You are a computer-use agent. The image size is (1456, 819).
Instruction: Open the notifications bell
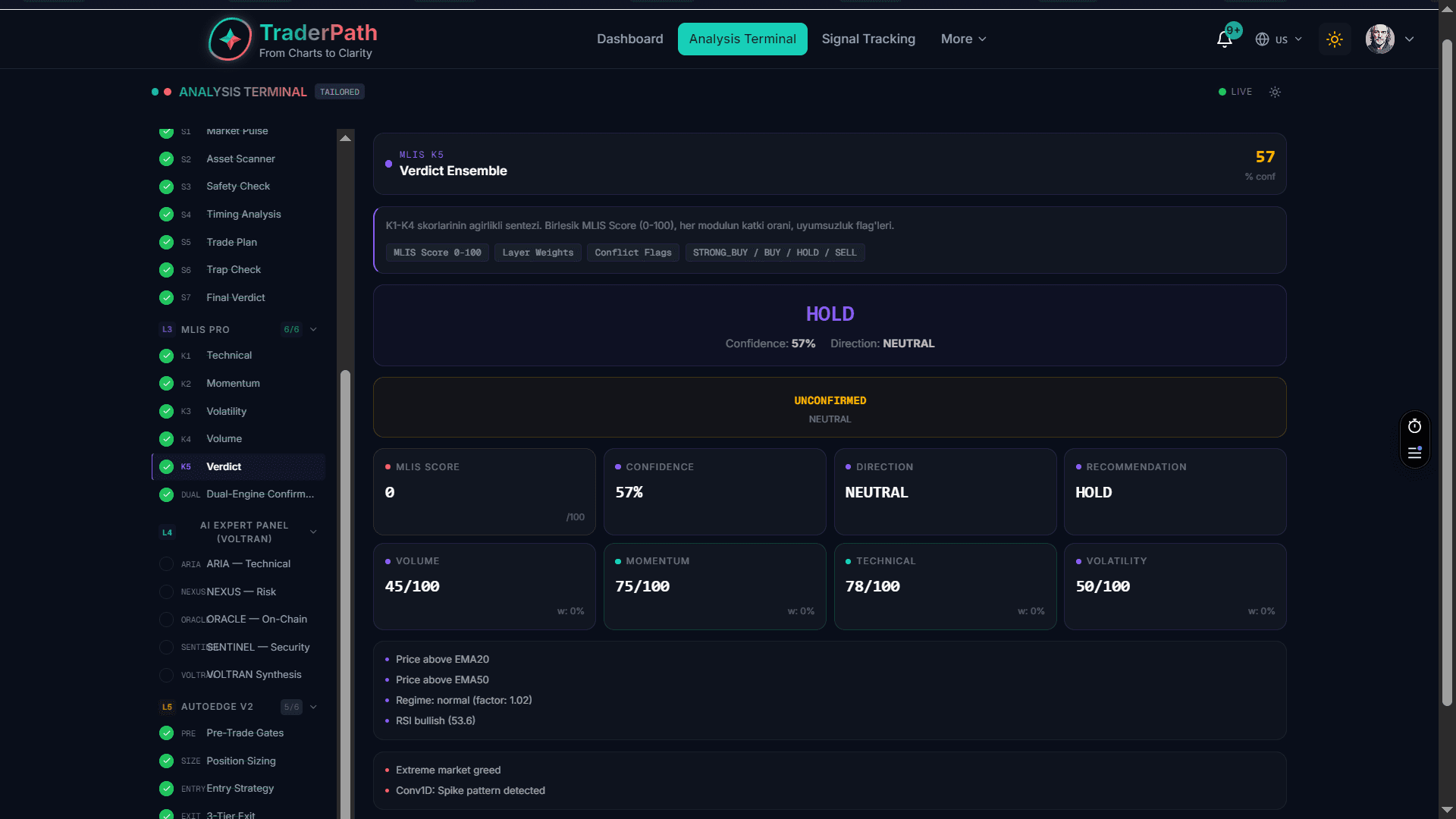coord(1224,39)
